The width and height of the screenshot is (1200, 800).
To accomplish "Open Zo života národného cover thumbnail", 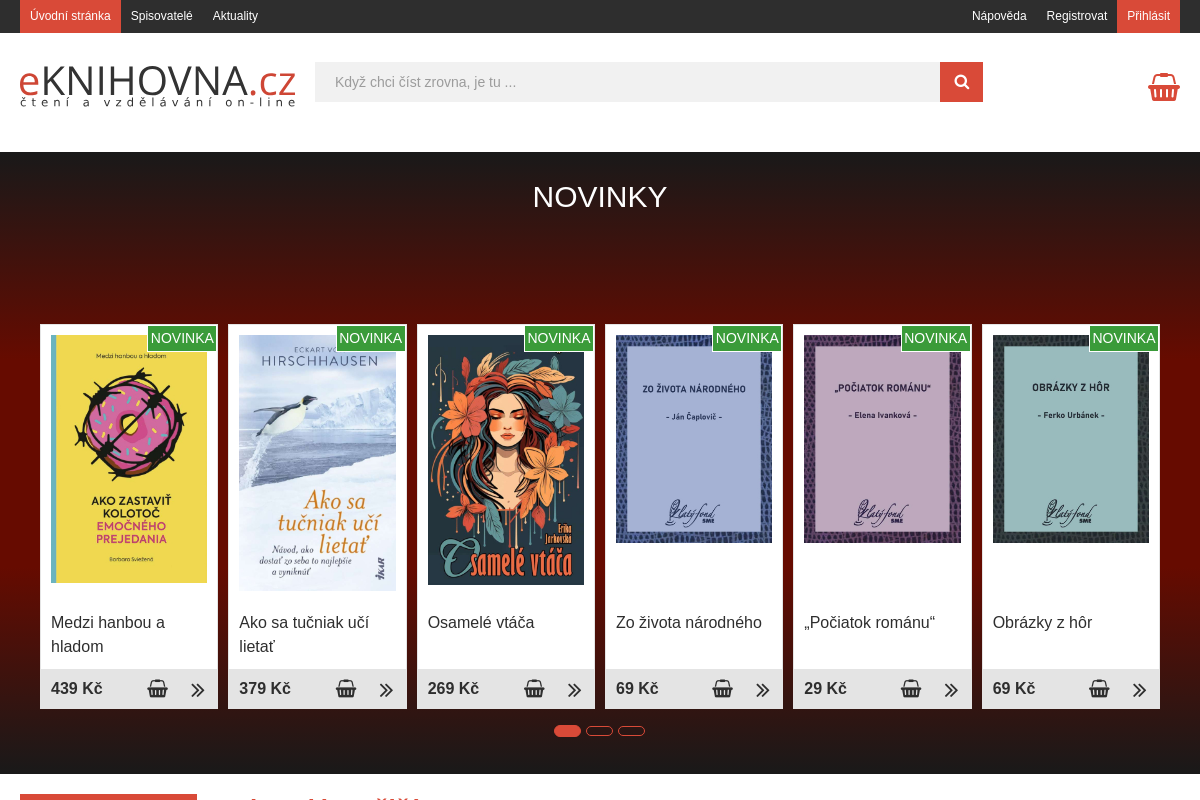I will 694,439.
